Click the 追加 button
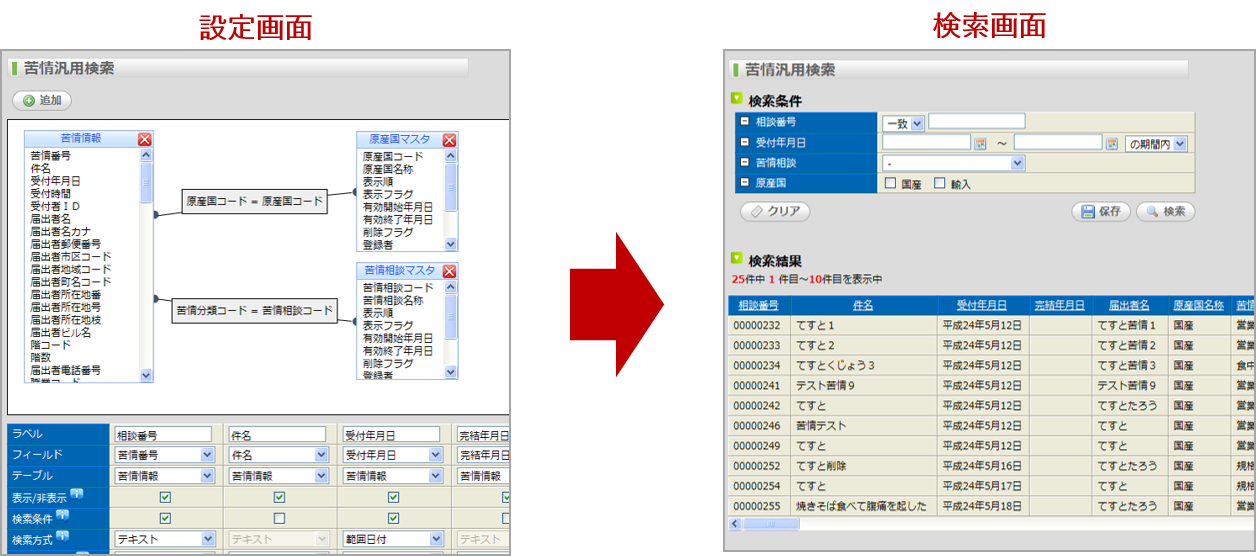The image size is (1256, 556). (42, 100)
